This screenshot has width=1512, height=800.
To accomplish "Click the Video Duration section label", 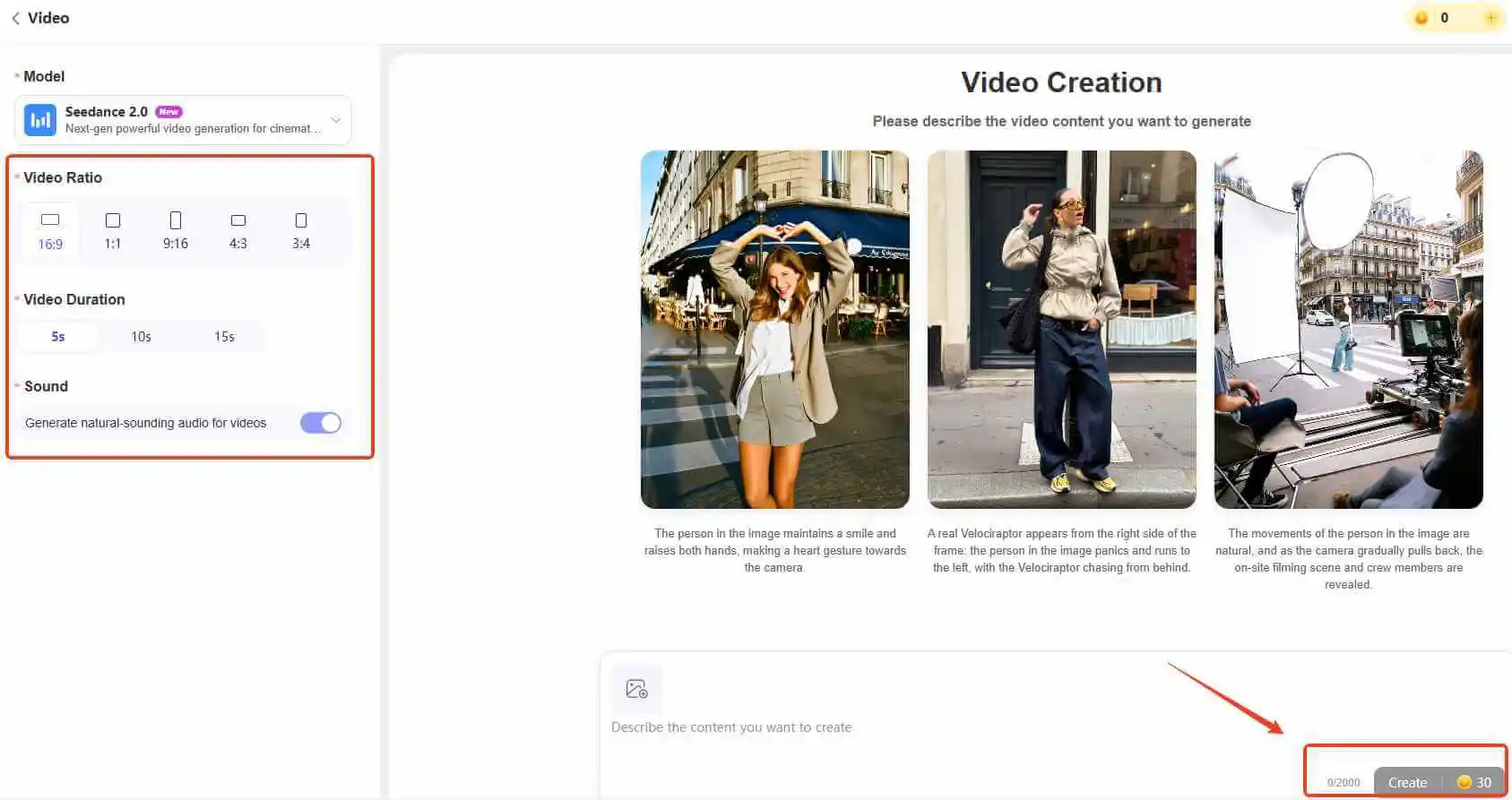I will tap(74, 299).
